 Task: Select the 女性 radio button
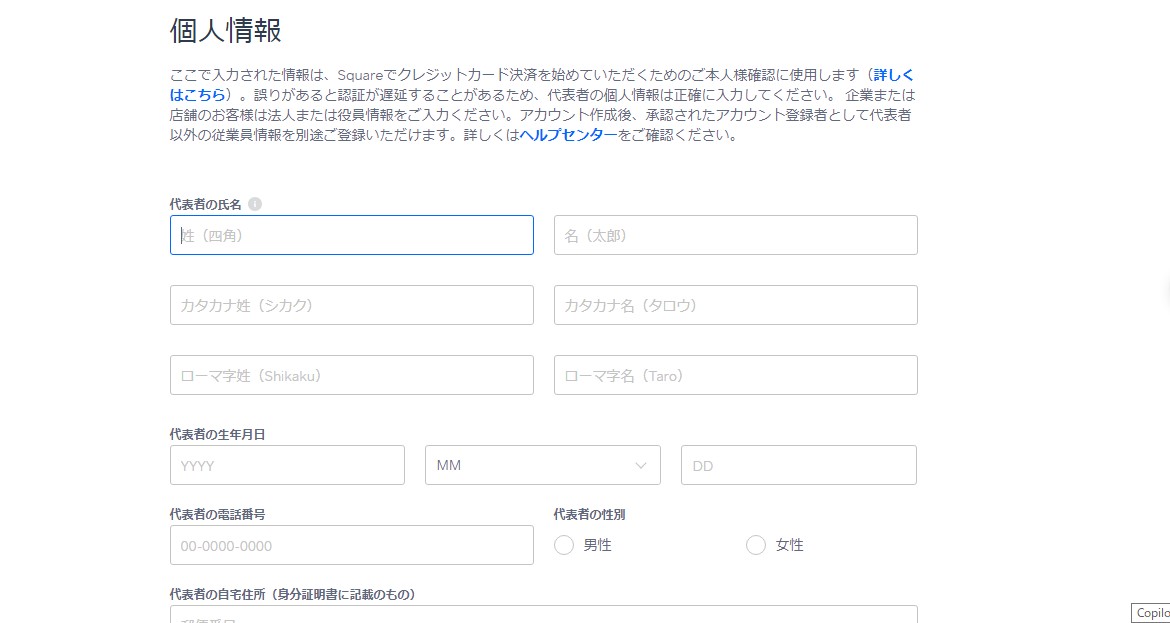click(755, 545)
